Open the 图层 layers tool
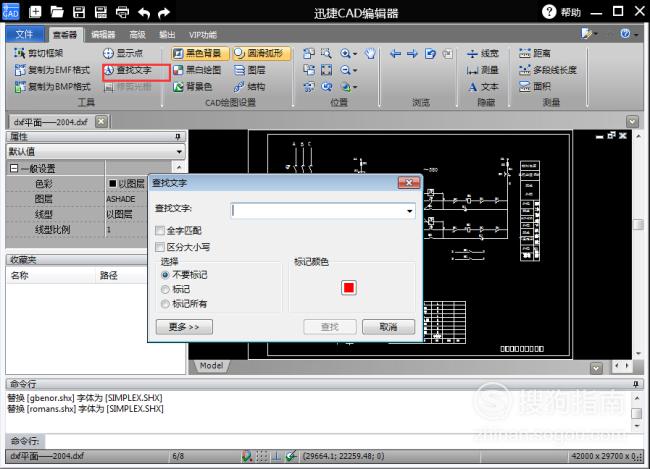 click(250, 70)
